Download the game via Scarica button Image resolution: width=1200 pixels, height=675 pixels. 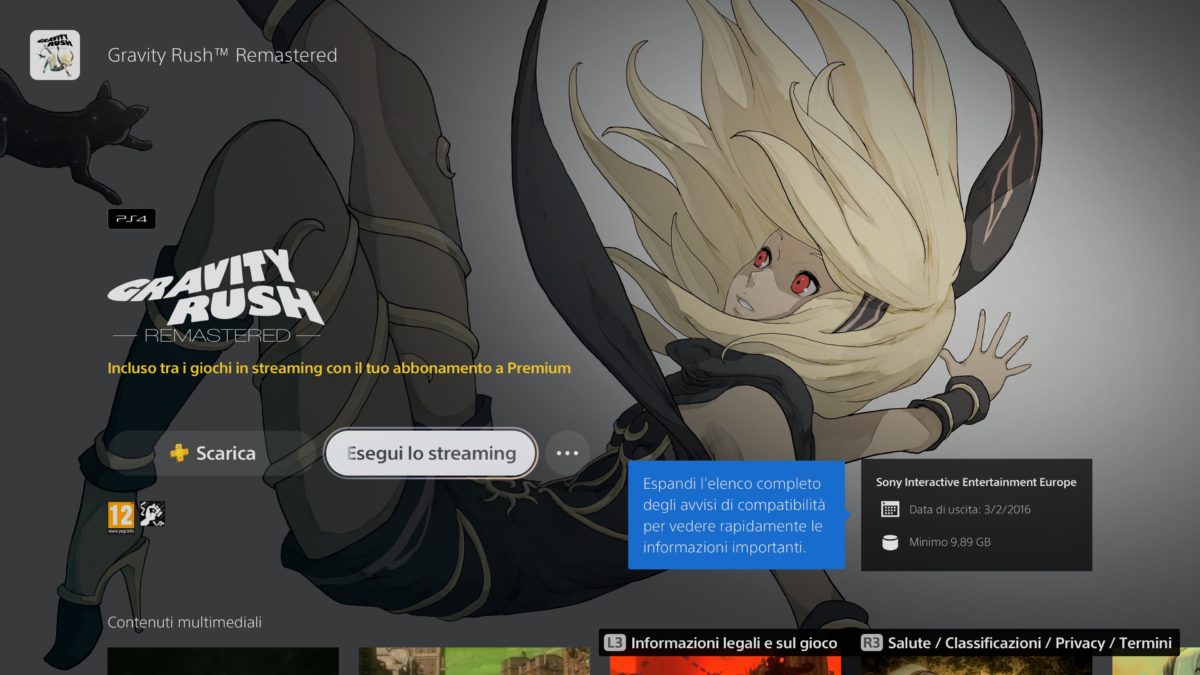tap(212, 453)
